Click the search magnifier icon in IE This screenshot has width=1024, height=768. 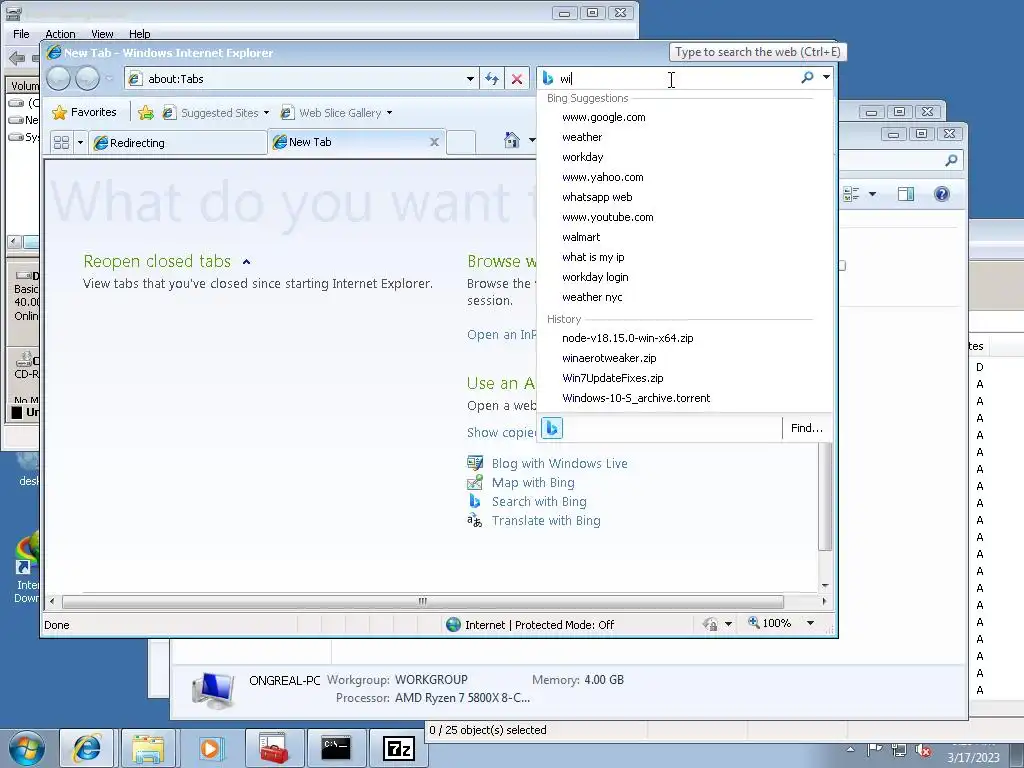[807, 78]
